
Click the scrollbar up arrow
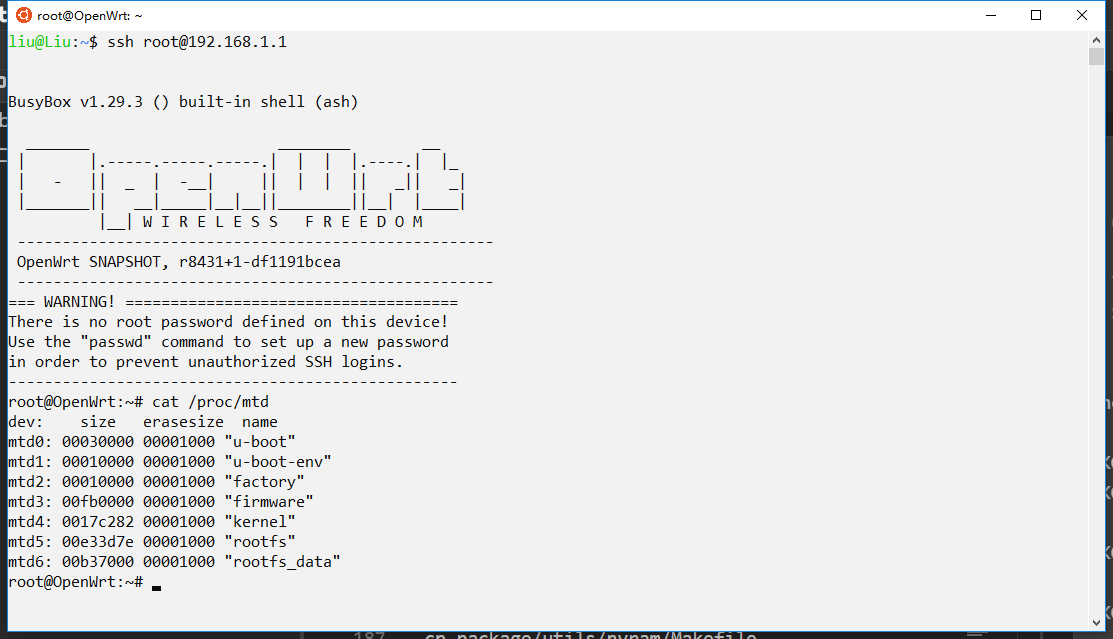[x=1097, y=40]
